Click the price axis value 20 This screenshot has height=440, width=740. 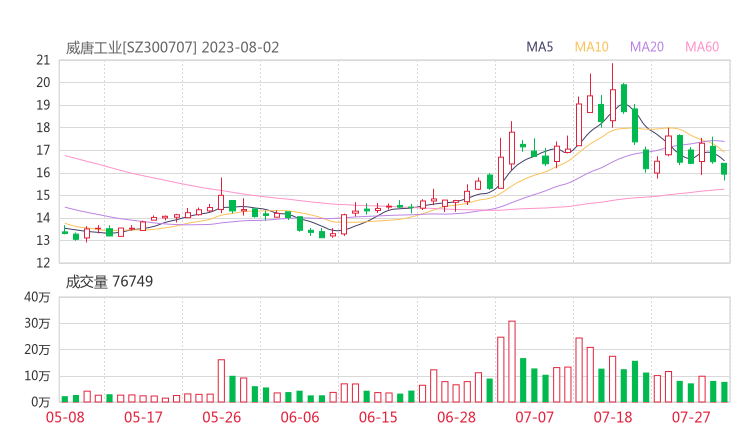(x=43, y=83)
